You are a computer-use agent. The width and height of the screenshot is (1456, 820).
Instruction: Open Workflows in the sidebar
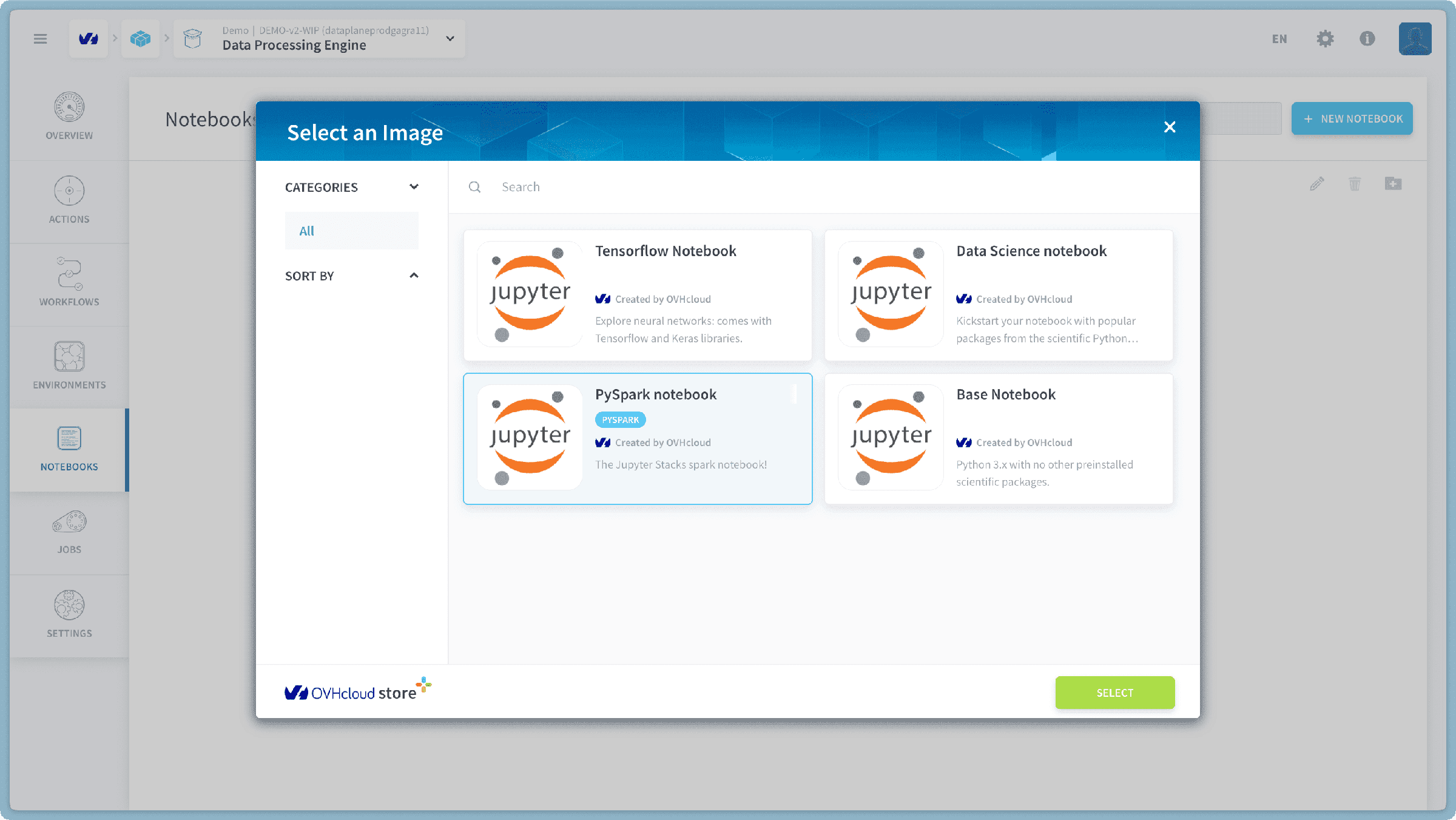(69, 284)
